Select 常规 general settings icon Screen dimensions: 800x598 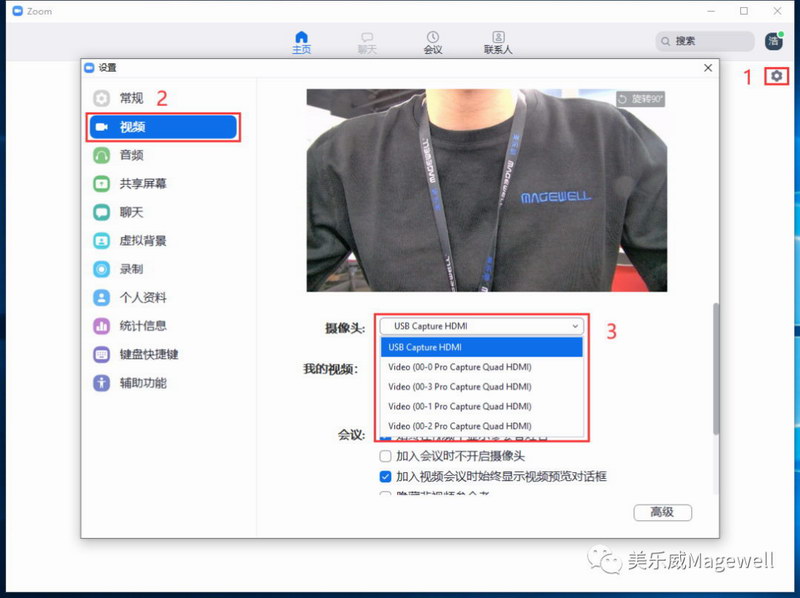click(x=102, y=98)
